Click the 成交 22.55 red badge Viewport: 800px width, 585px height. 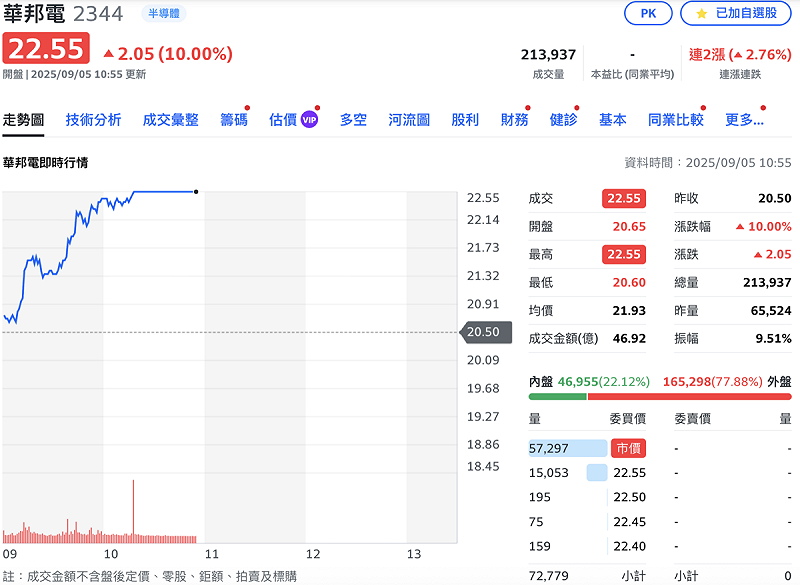[624, 198]
